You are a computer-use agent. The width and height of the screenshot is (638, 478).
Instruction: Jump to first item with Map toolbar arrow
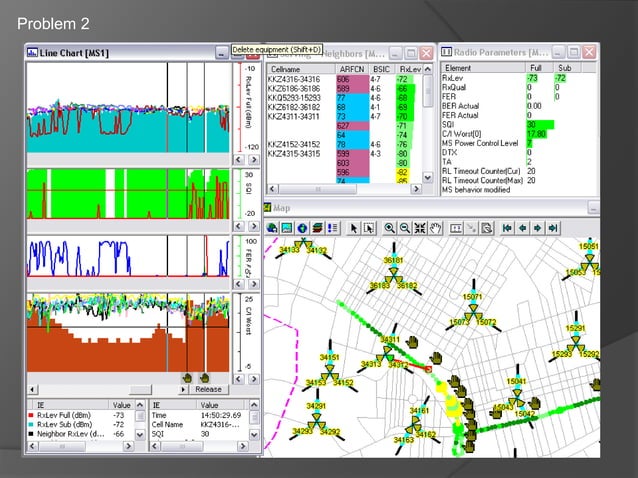click(507, 228)
